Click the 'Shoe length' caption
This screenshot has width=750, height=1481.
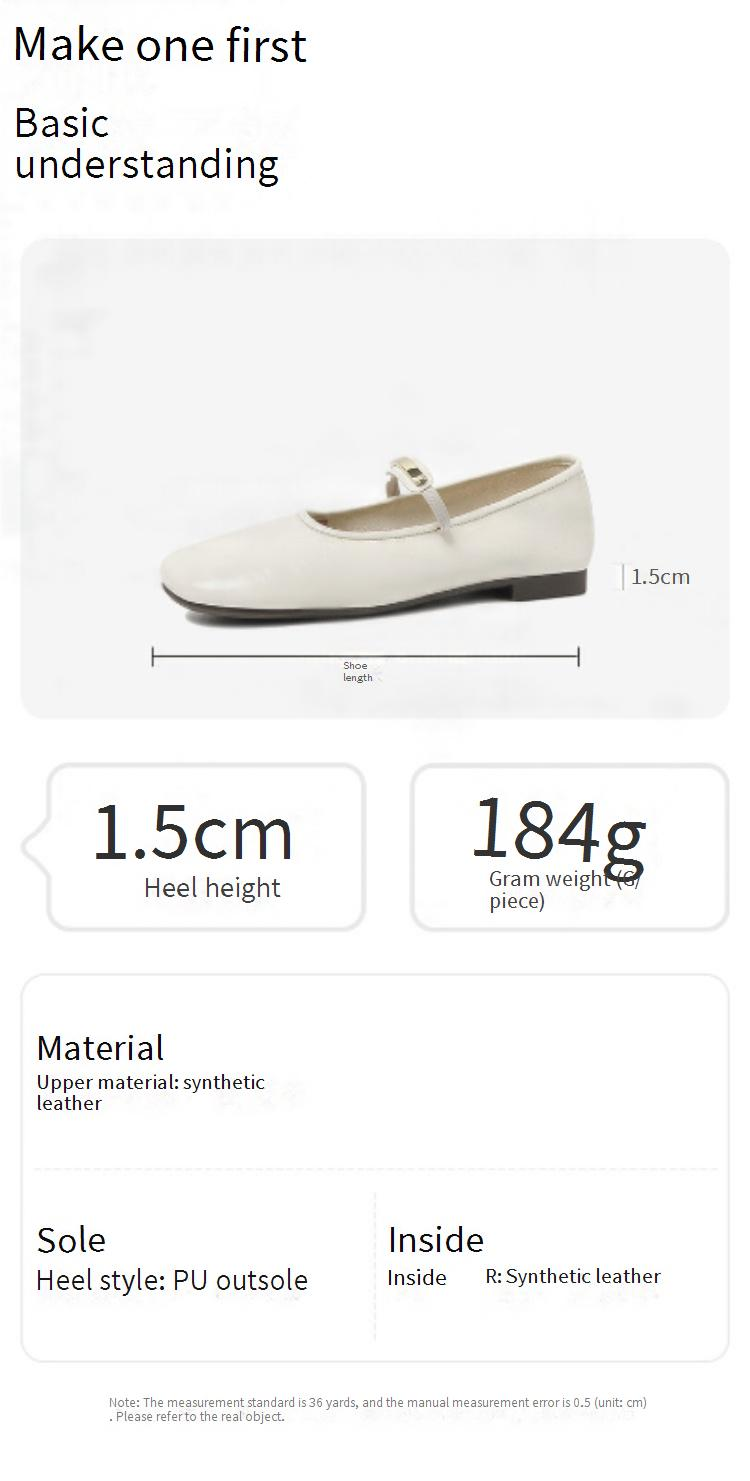click(x=356, y=671)
